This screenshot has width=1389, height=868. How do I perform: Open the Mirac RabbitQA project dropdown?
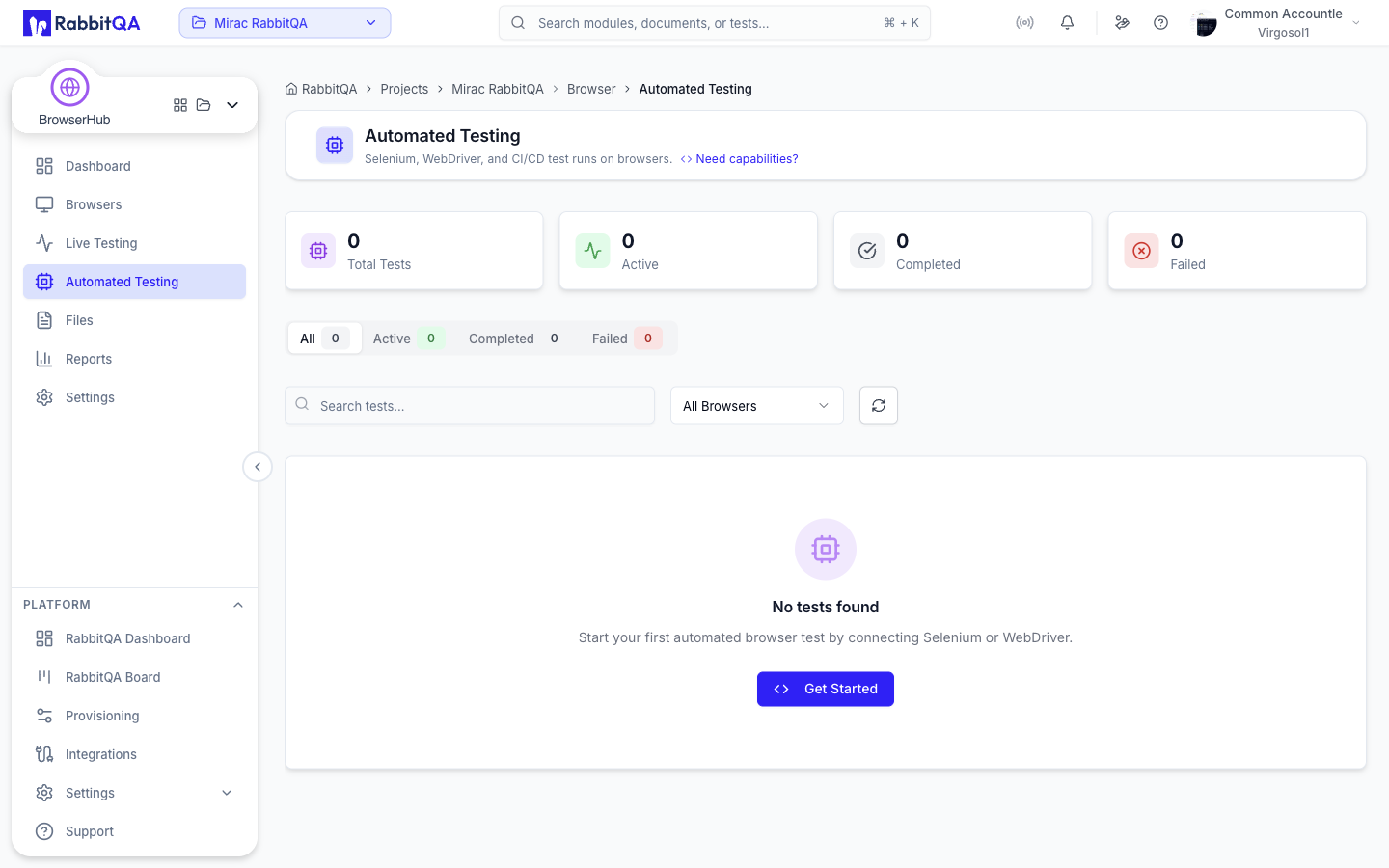point(285,23)
